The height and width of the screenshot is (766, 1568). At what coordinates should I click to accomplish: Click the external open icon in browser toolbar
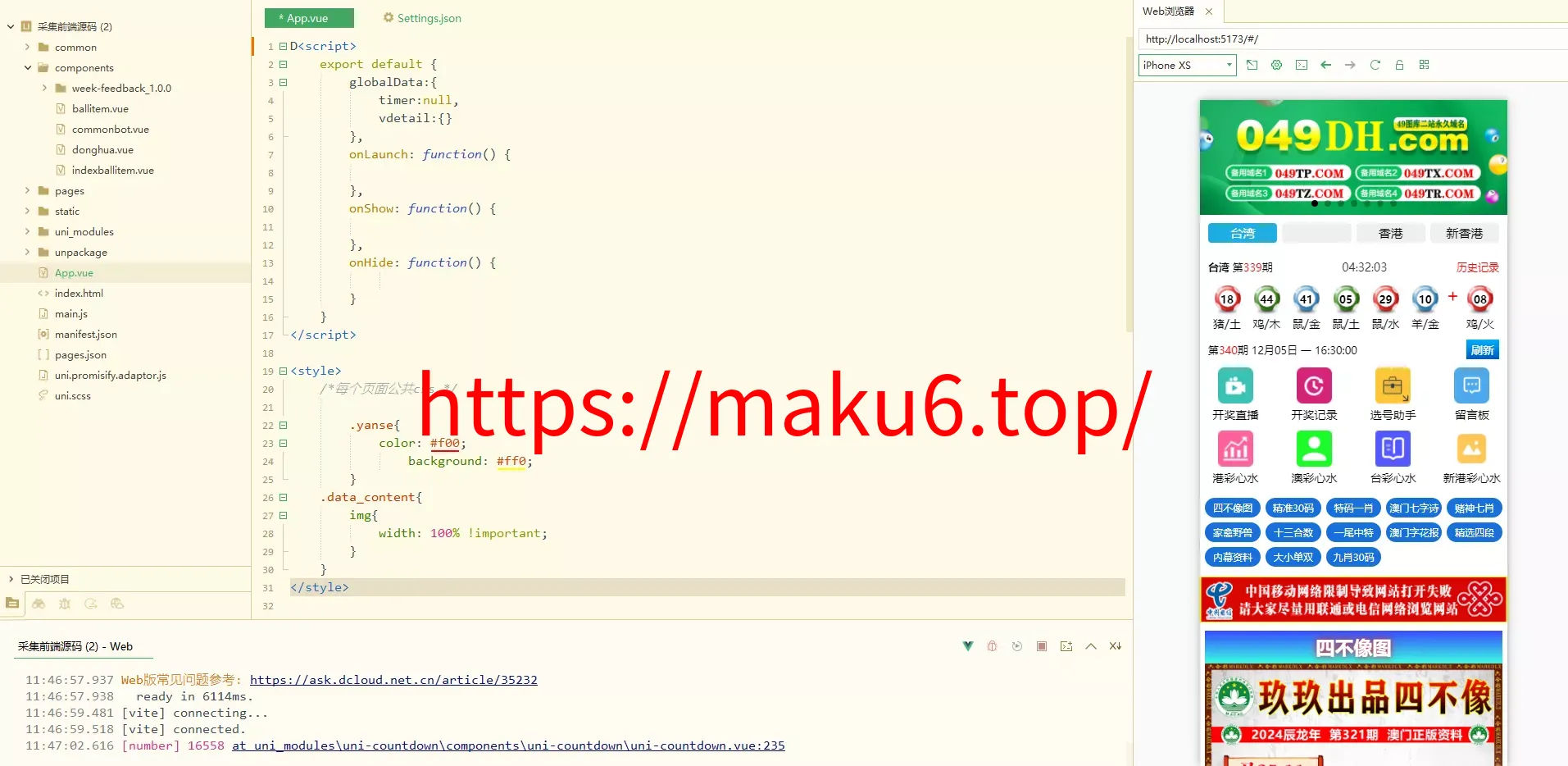[1252, 65]
